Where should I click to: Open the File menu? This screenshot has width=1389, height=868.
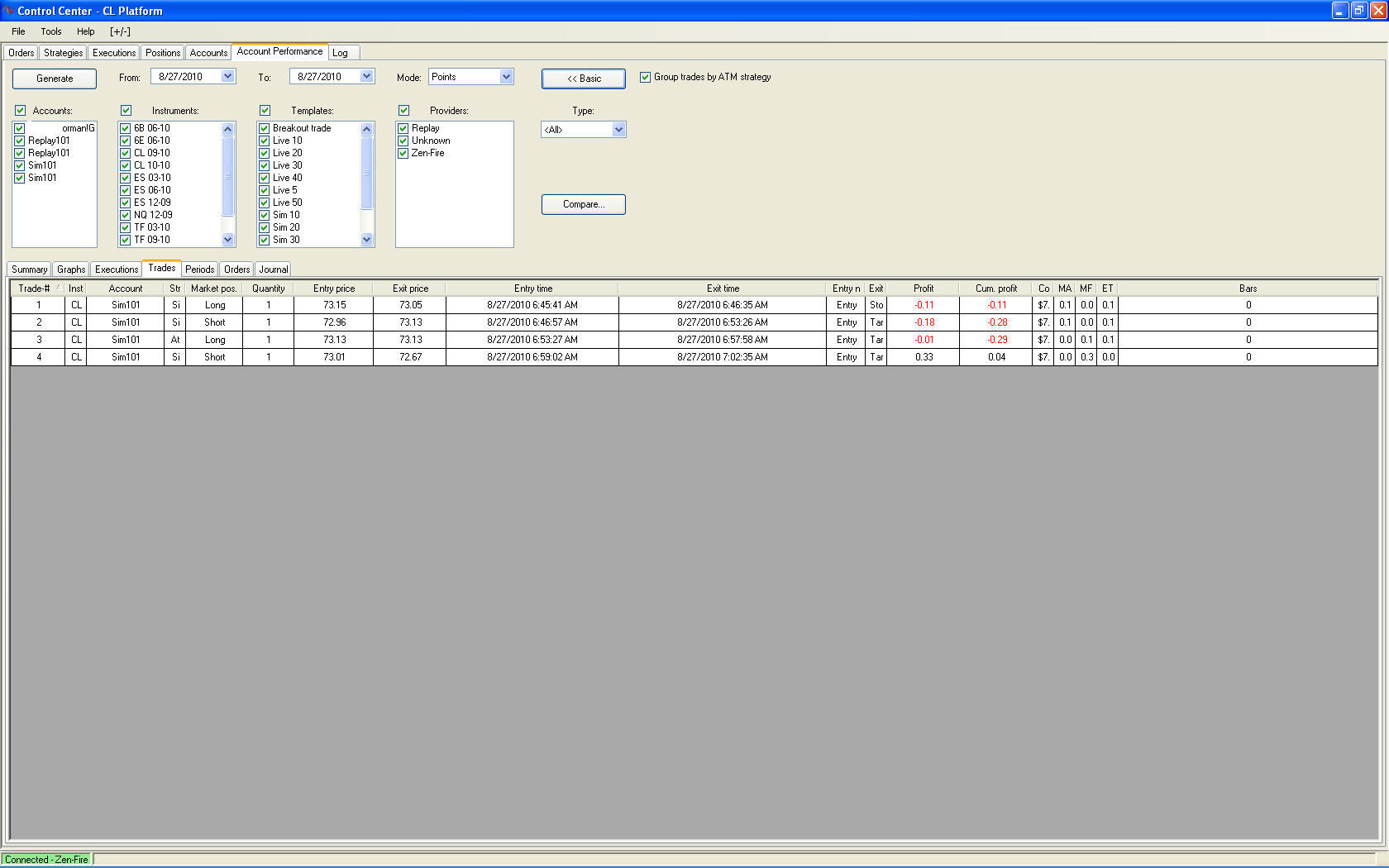[x=18, y=31]
